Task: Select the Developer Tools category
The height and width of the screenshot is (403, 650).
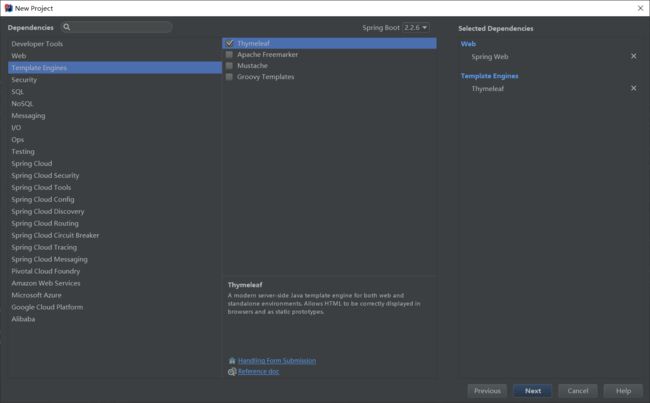Action: tap(37, 44)
